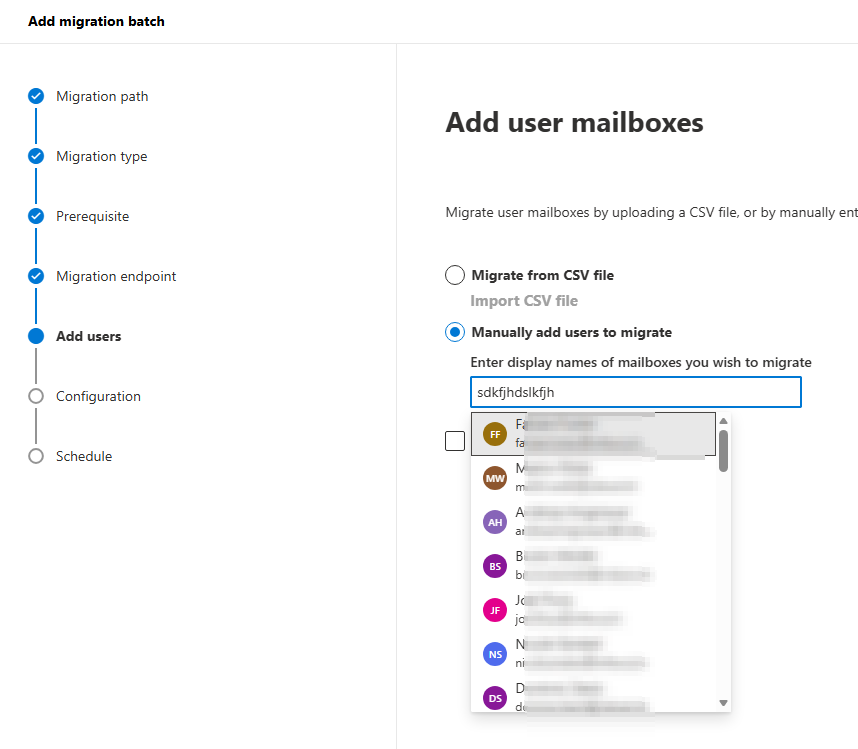Tick the checkbox left of the suggestion list

tap(455, 441)
